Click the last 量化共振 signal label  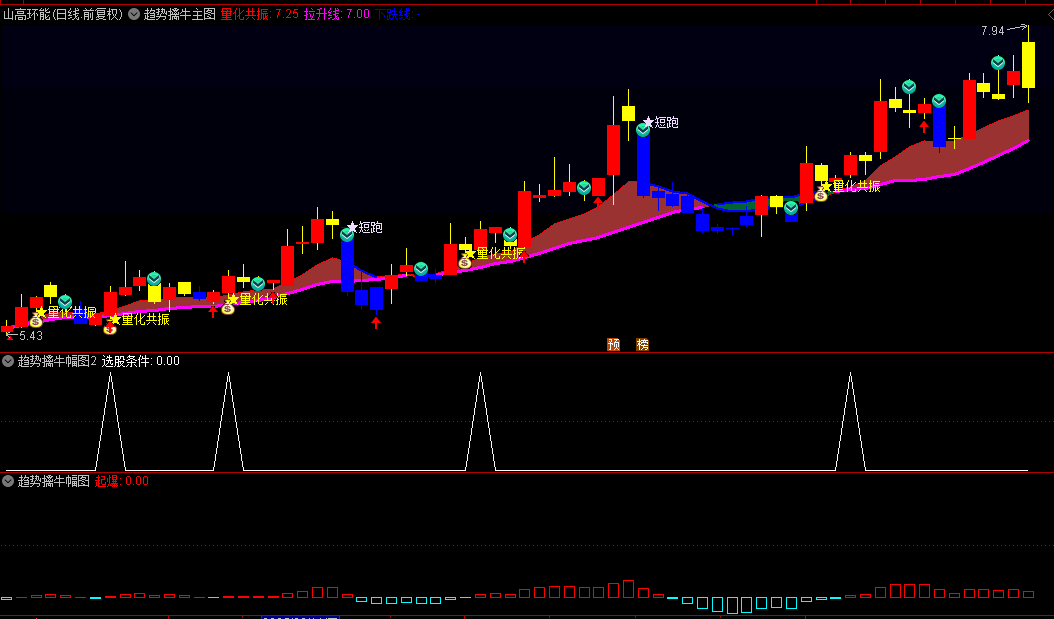point(856,186)
